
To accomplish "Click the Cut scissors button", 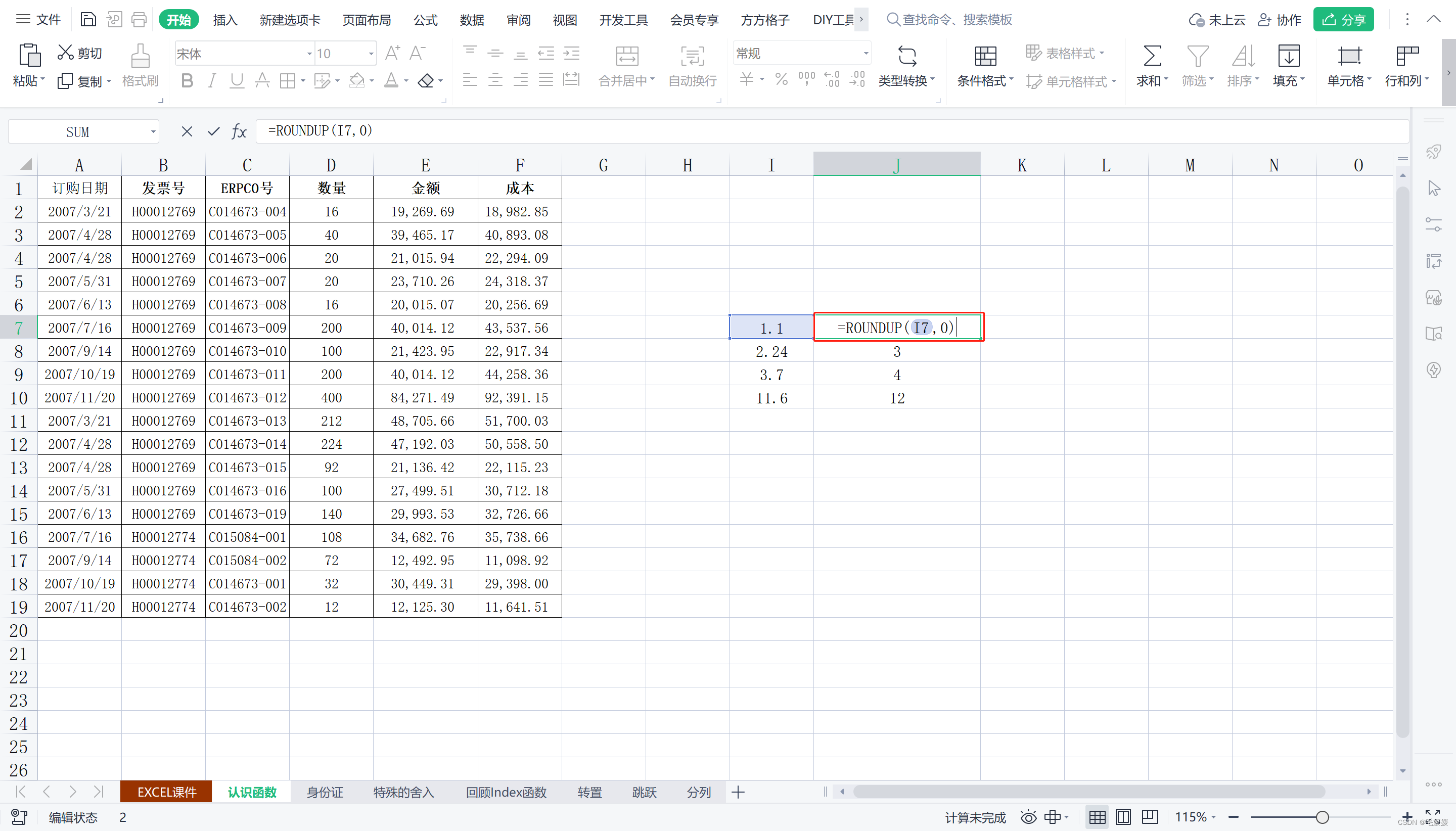I will (80, 53).
